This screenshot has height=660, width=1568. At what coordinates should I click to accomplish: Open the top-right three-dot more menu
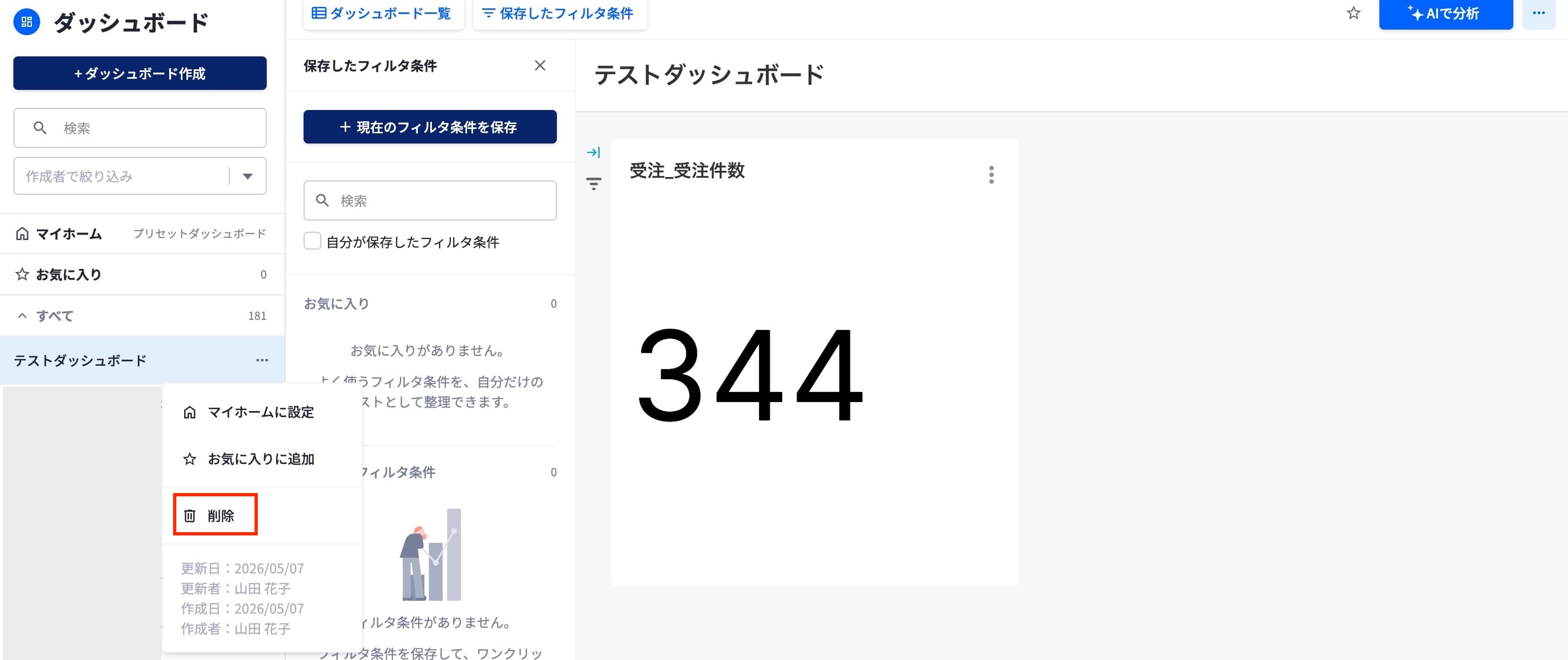(1539, 13)
